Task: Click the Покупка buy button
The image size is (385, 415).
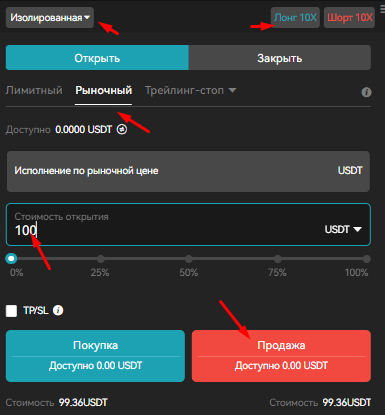Action: point(95,356)
